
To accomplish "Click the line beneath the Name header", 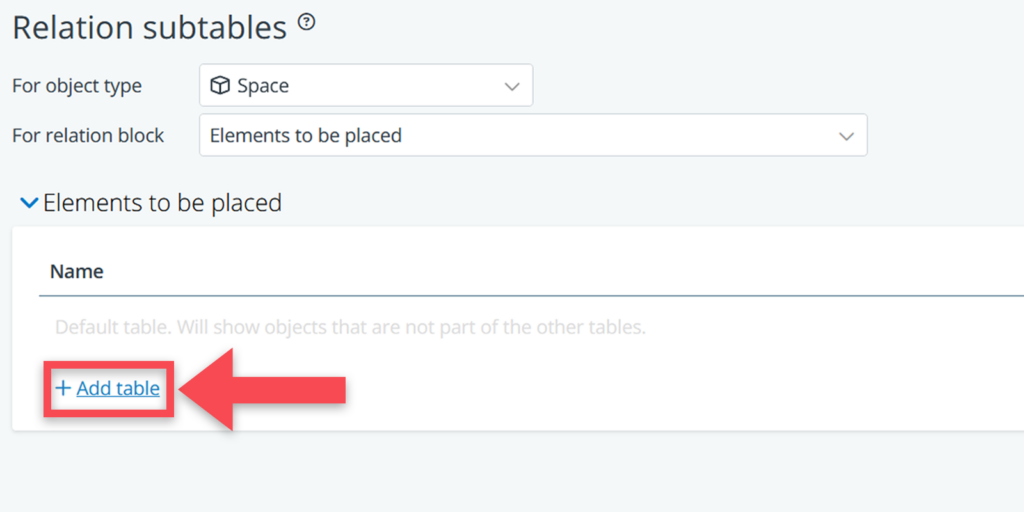I will (x=530, y=296).
